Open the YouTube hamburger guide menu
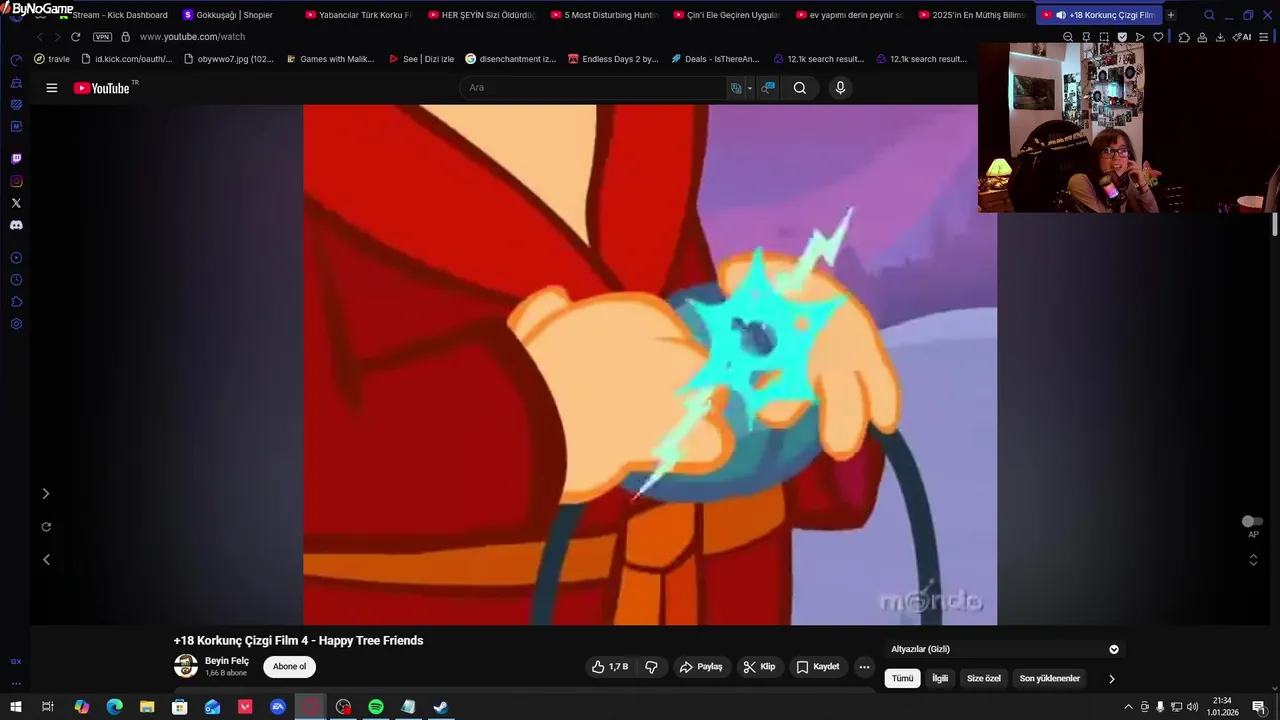Screen dimensions: 1280x720 click(52, 88)
